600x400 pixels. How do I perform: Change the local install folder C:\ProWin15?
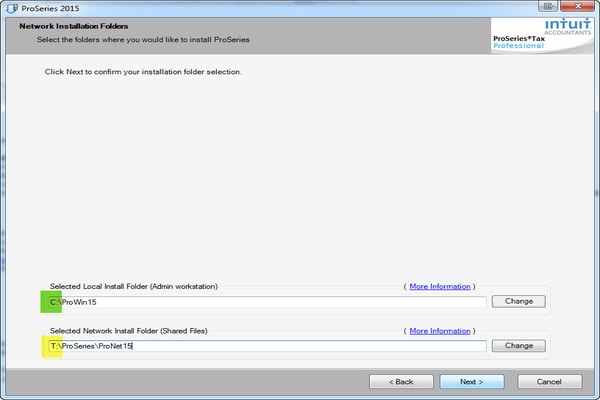pyautogui.click(x=518, y=301)
